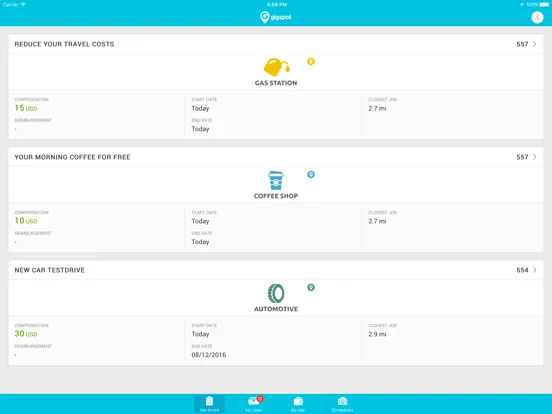Open the Reduce Your Travel Costs title
Viewport: 552px width, 414px height.
tap(64, 44)
